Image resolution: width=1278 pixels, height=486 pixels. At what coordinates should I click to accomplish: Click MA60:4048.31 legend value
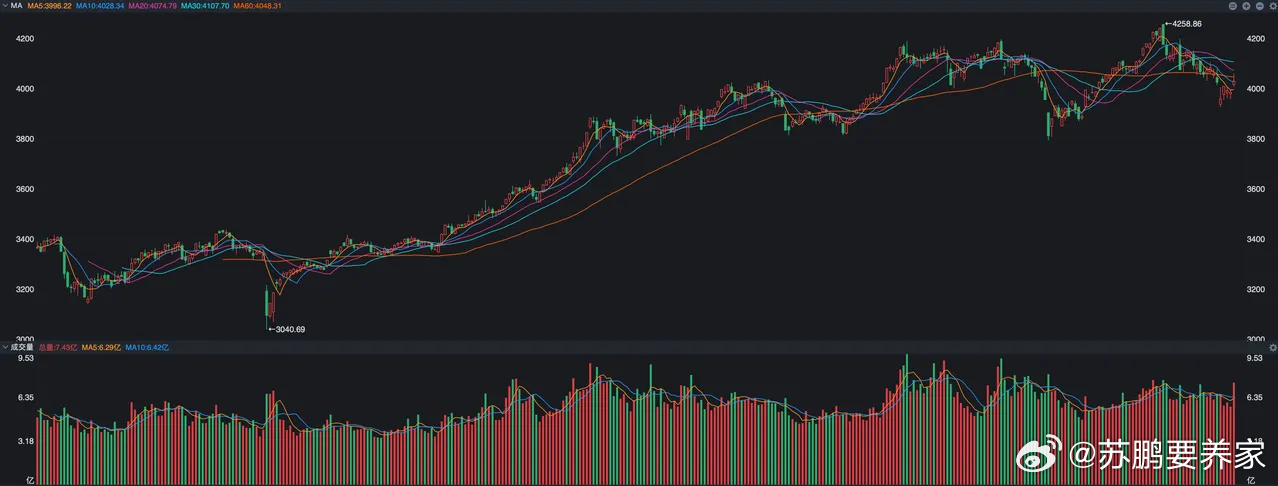pyautogui.click(x=258, y=6)
